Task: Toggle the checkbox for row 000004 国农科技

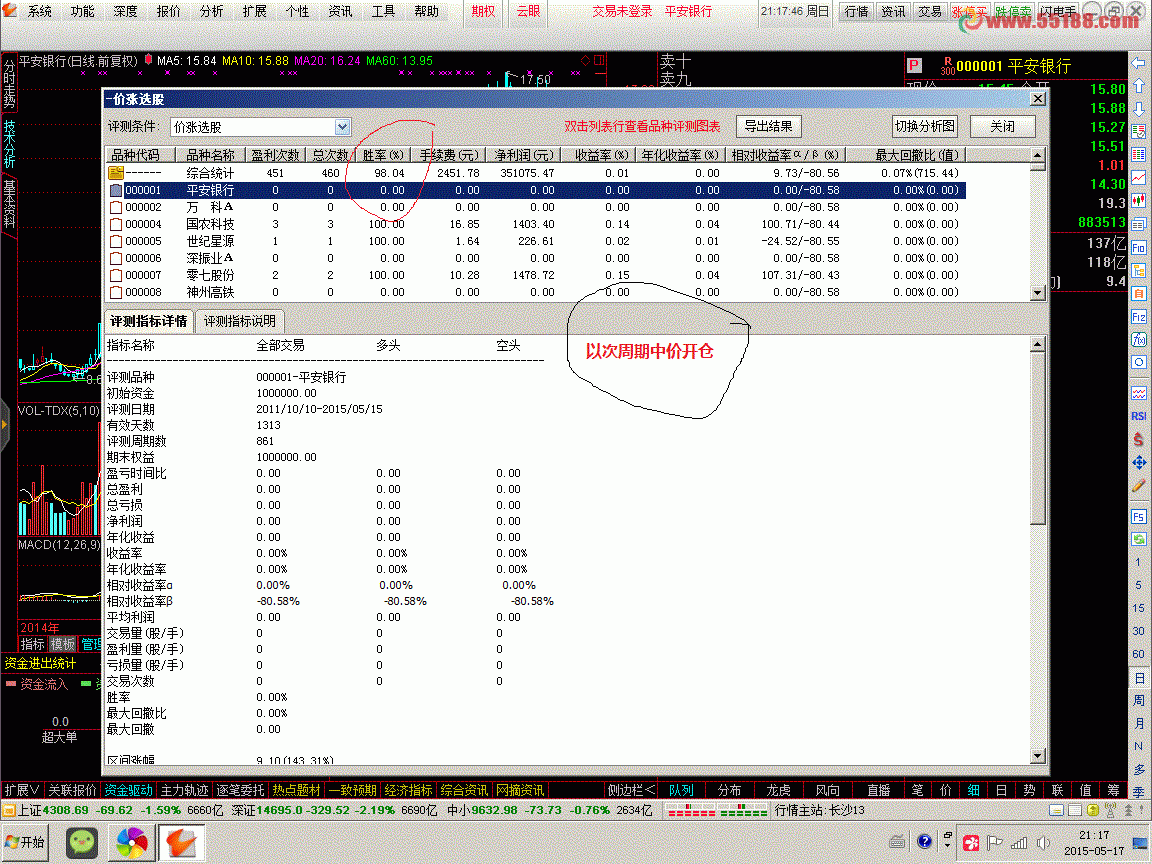Action: pos(115,224)
